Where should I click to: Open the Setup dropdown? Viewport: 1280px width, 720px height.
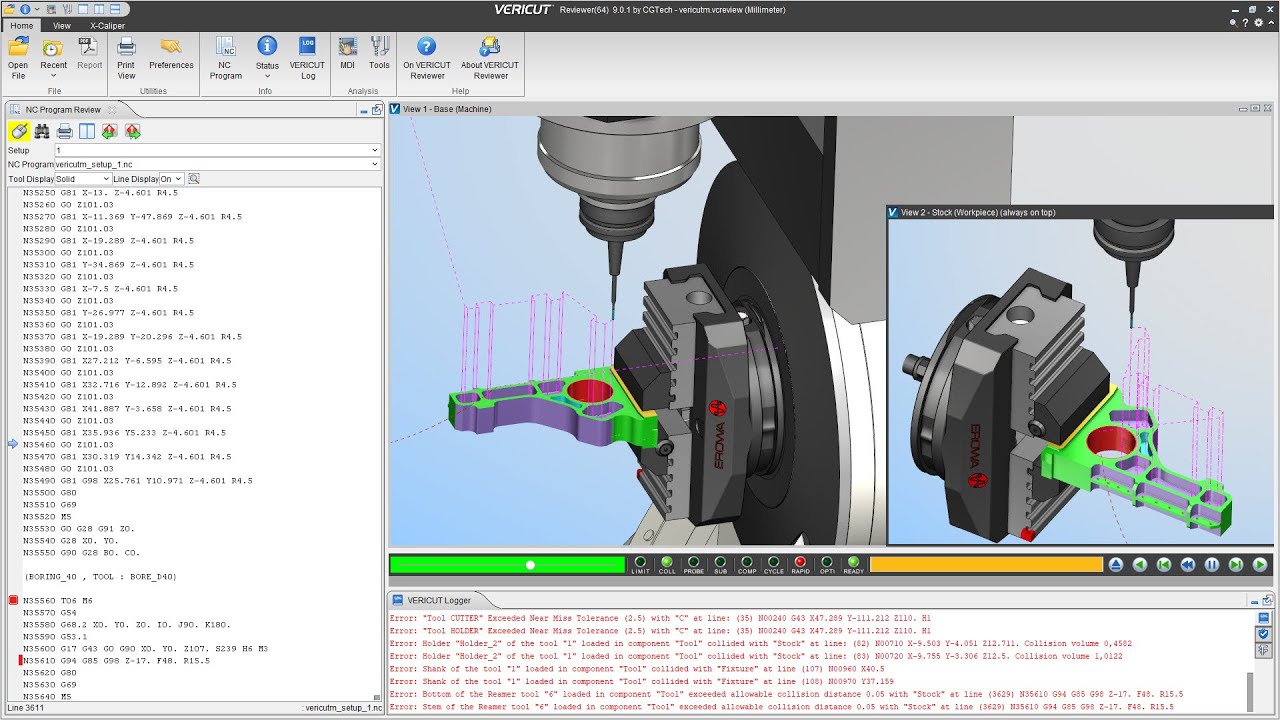click(217, 150)
